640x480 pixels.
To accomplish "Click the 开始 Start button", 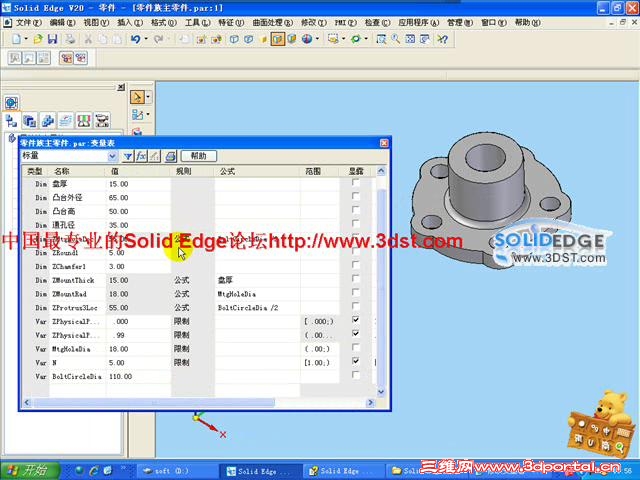I will (x=29, y=471).
